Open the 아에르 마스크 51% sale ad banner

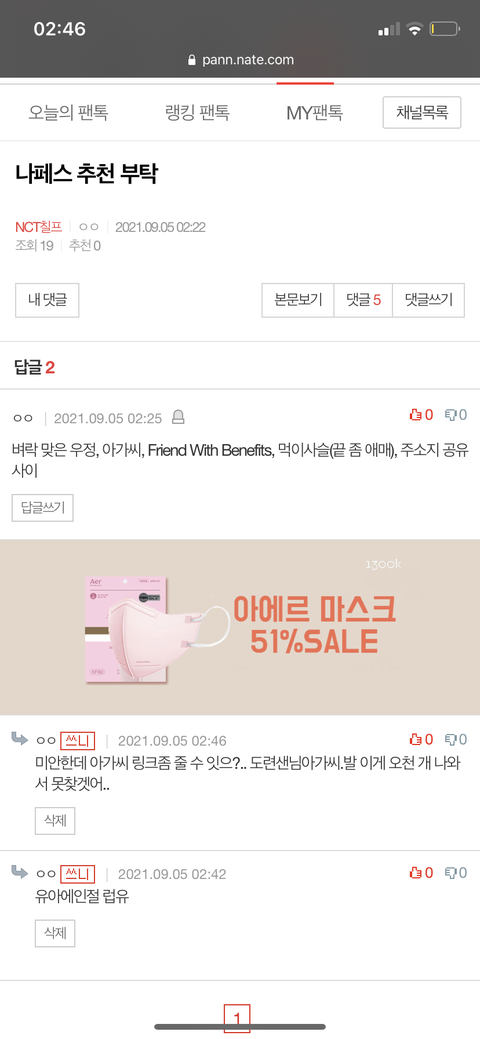240,627
